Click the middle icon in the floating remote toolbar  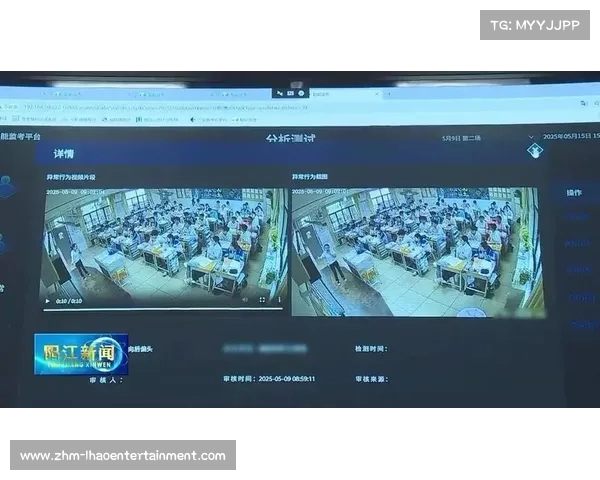tap(290, 93)
